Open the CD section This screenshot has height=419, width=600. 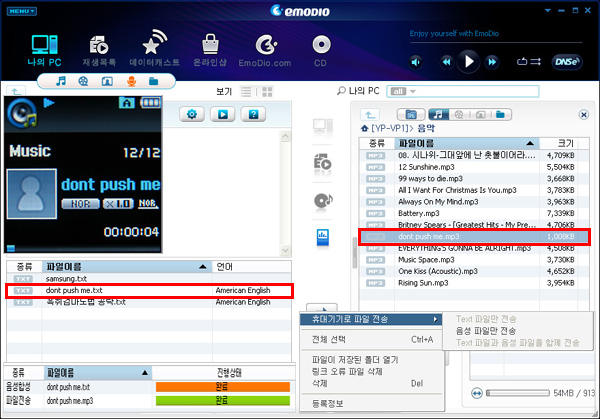tap(321, 51)
